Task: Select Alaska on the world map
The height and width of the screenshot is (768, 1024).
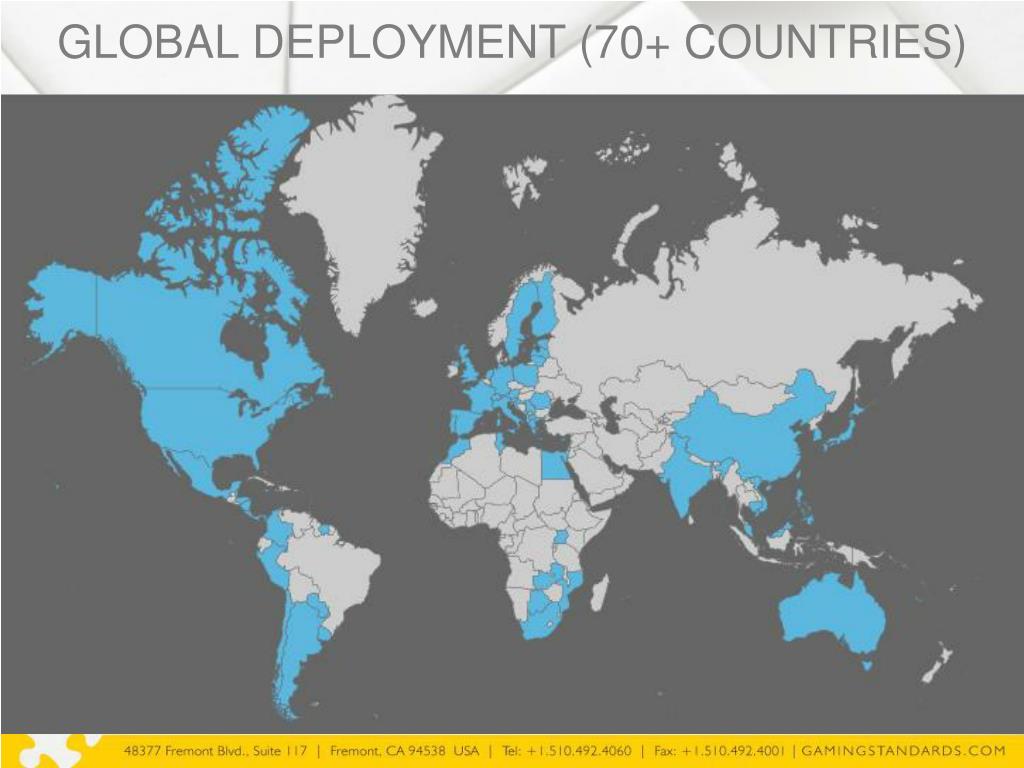Action: click(x=62, y=304)
